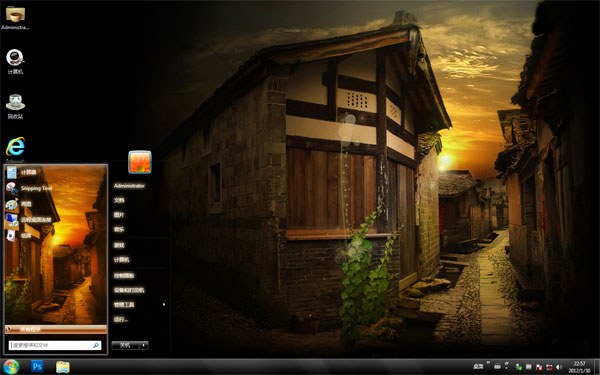Image resolution: width=600 pixels, height=375 pixels.
Task: Expand the 管理工具 submenu arrow
Action: tap(164, 305)
